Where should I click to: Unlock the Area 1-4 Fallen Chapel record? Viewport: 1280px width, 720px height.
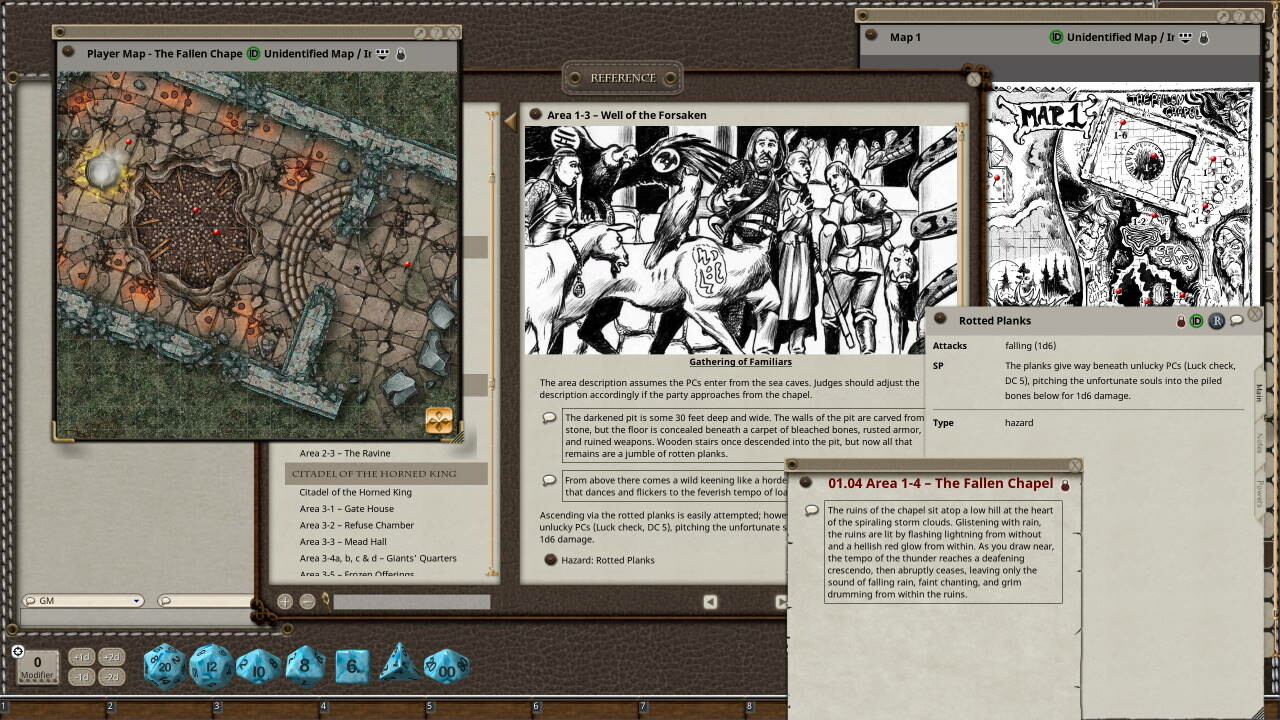1065,485
